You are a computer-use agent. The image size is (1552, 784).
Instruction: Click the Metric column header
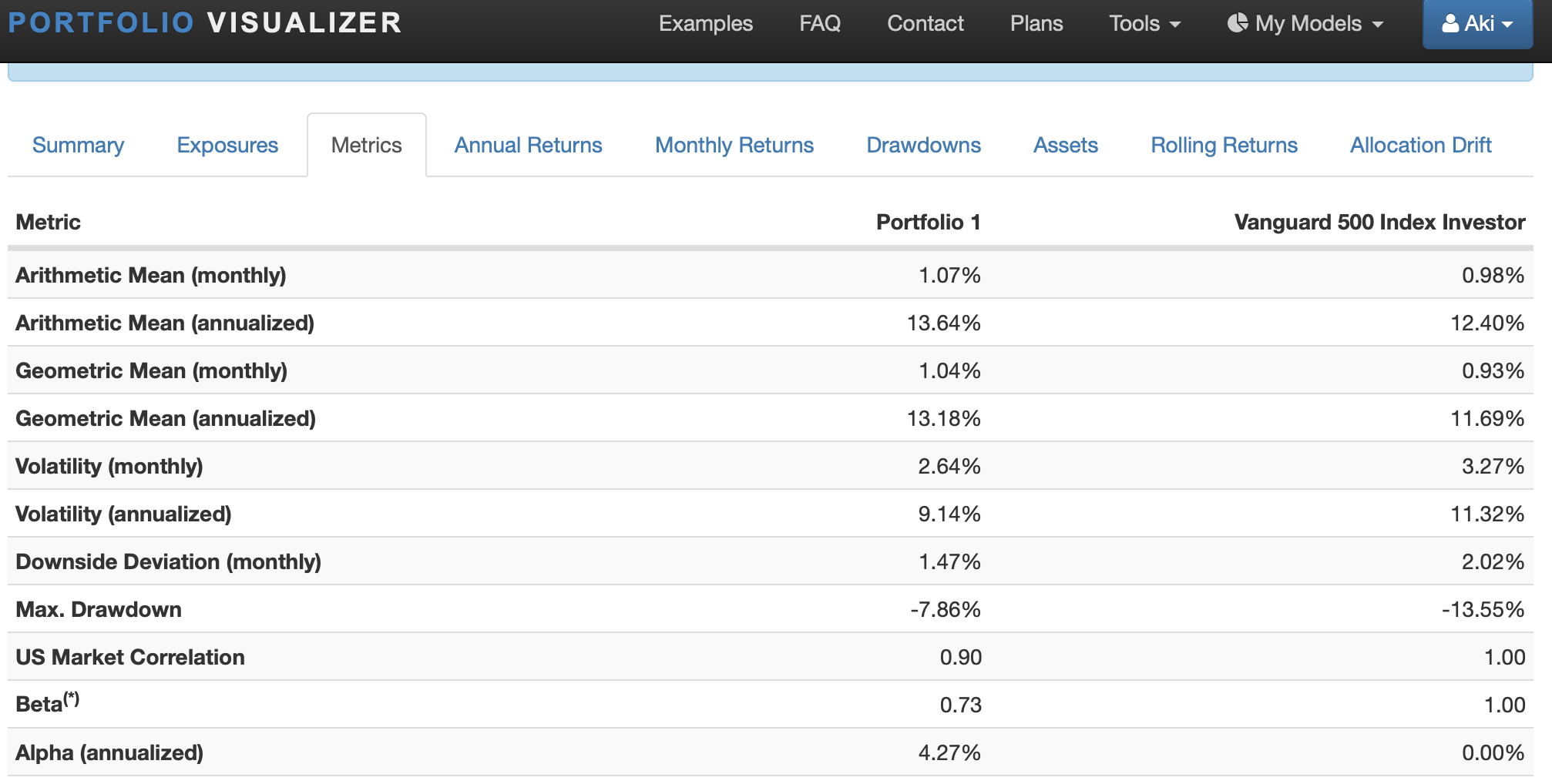coord(48,222)
